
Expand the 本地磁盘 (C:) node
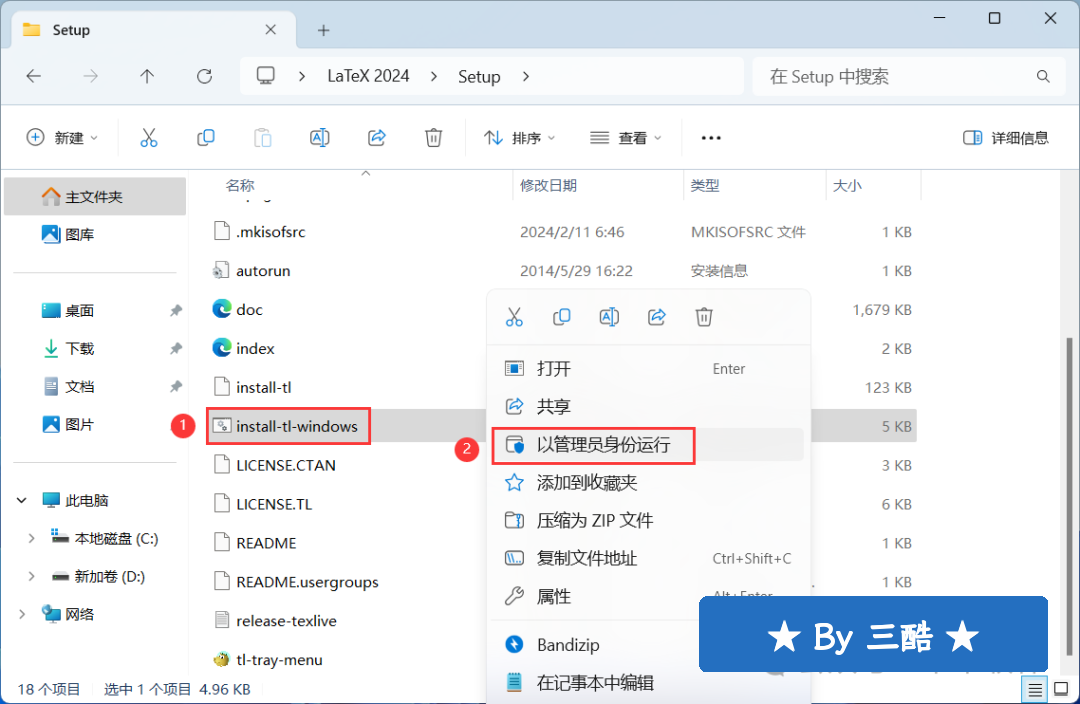tap(31, 539)
